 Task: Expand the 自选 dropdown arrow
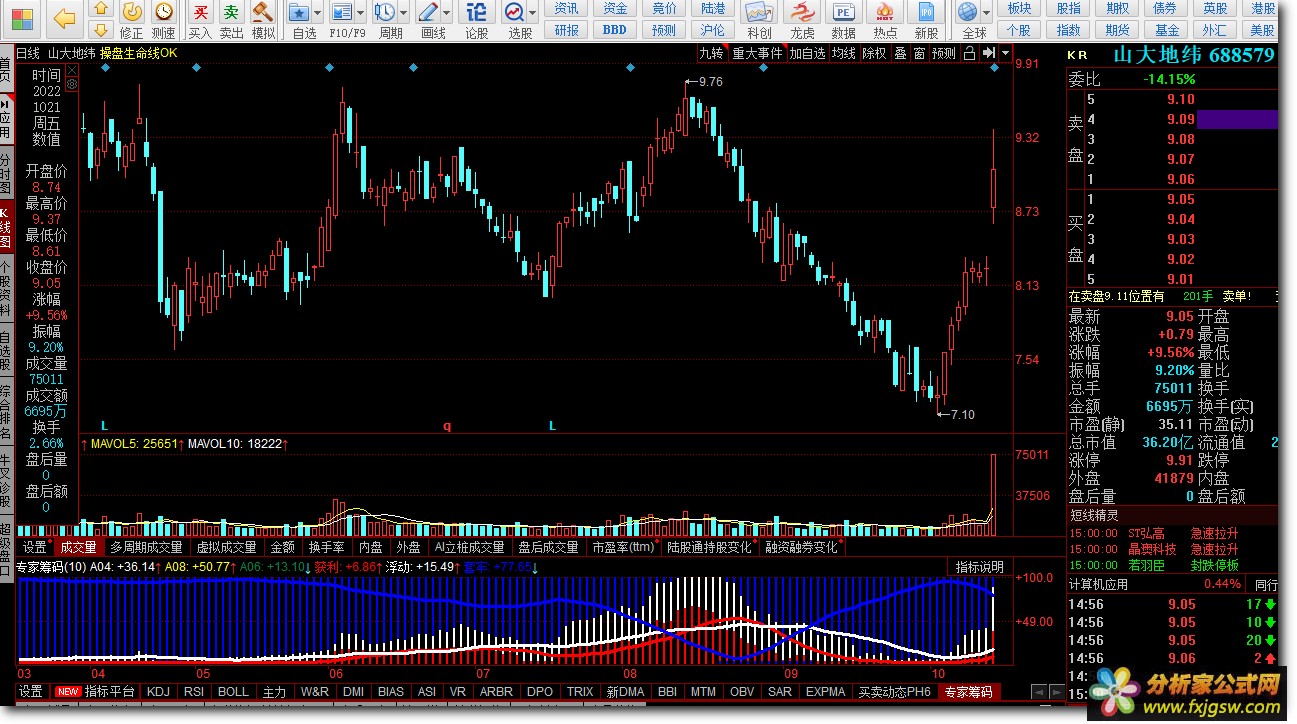point(319,14)
